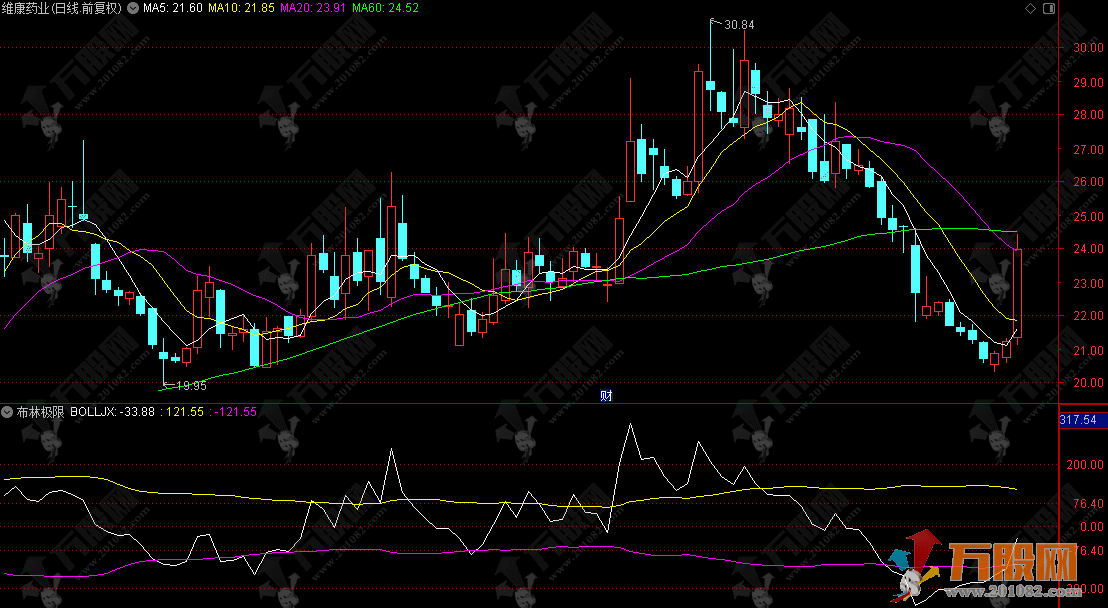The image size is (1108, 608).
Task: Click the blue 财 financial marker
Action: [x=605, y=395]
